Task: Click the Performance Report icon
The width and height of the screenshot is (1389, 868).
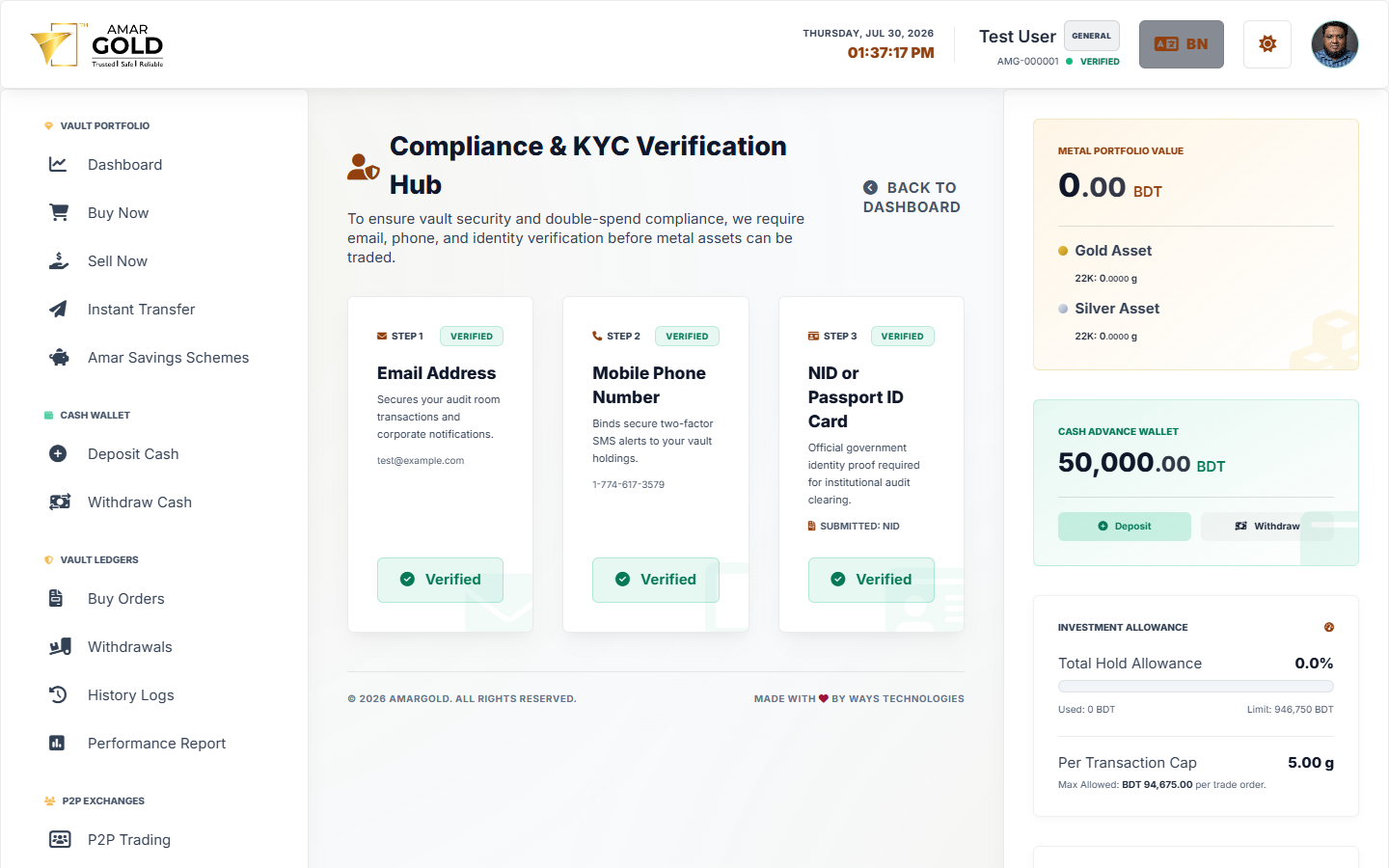Action: (57, 744)
